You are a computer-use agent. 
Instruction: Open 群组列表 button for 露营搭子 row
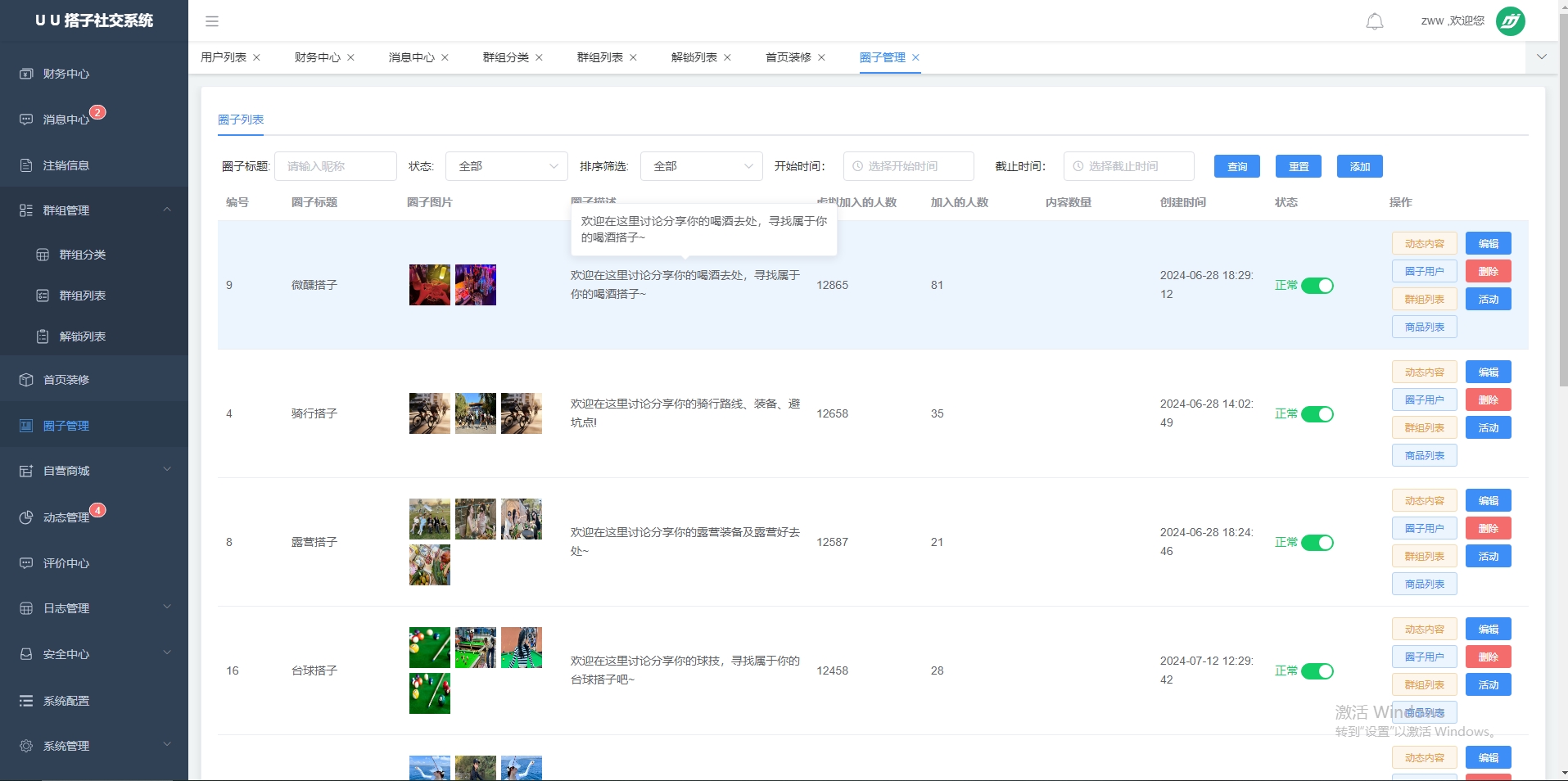coord(1425,556)
